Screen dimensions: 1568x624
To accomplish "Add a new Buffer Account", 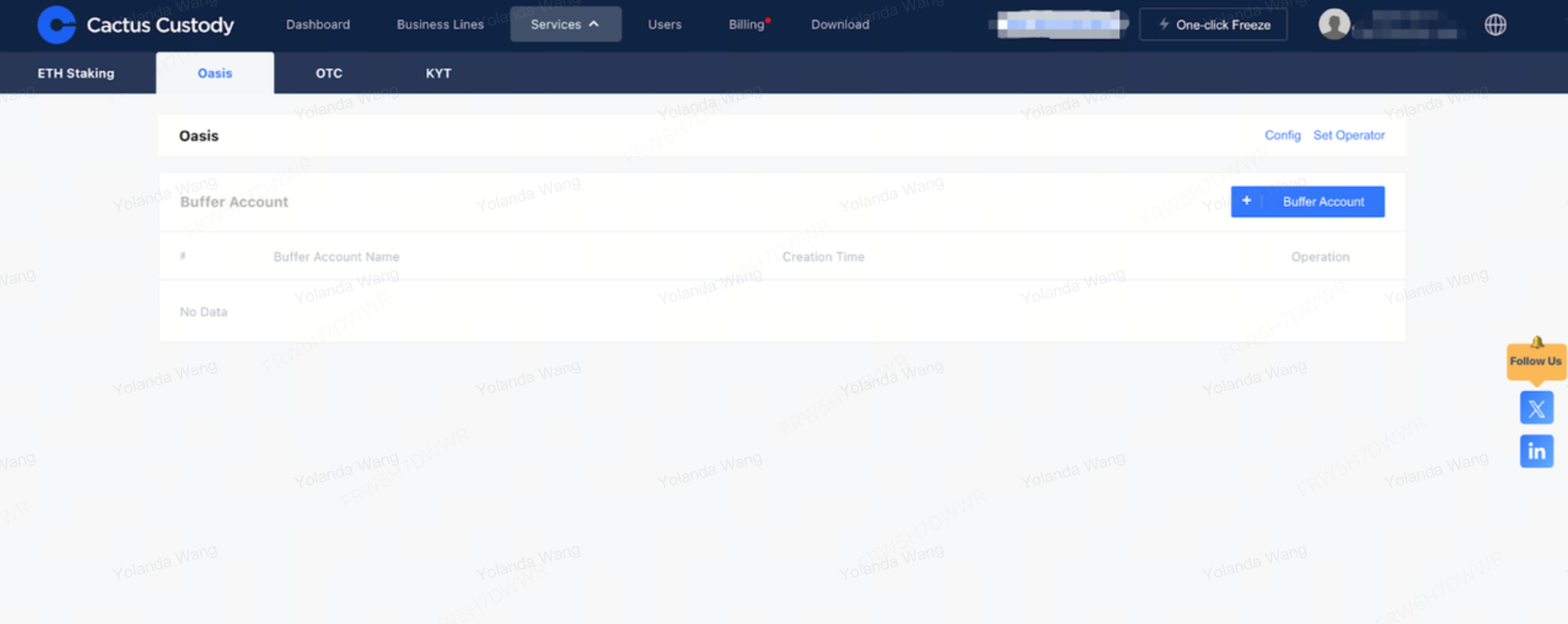I will pyautogui.click(x=1307, y=201).
